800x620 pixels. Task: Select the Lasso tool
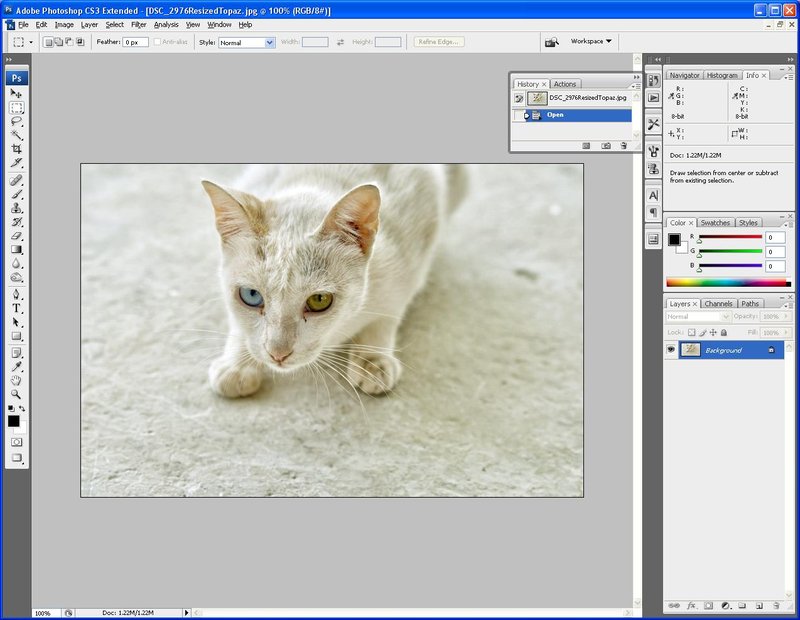(x=16, y=121)
